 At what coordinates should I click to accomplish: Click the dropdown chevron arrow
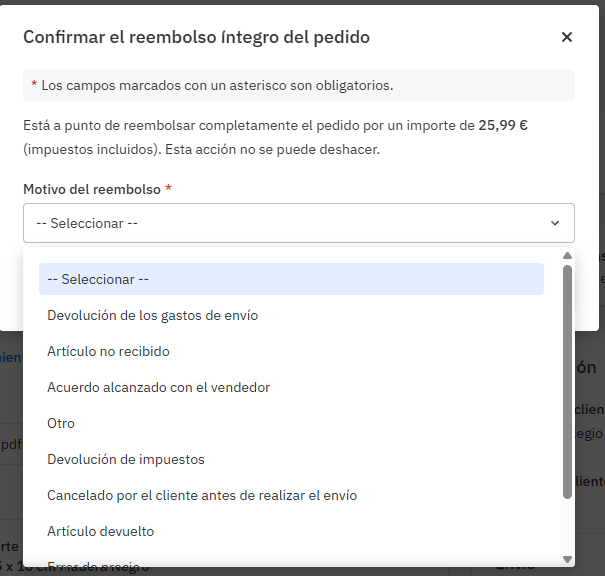[x=555, y=223]
